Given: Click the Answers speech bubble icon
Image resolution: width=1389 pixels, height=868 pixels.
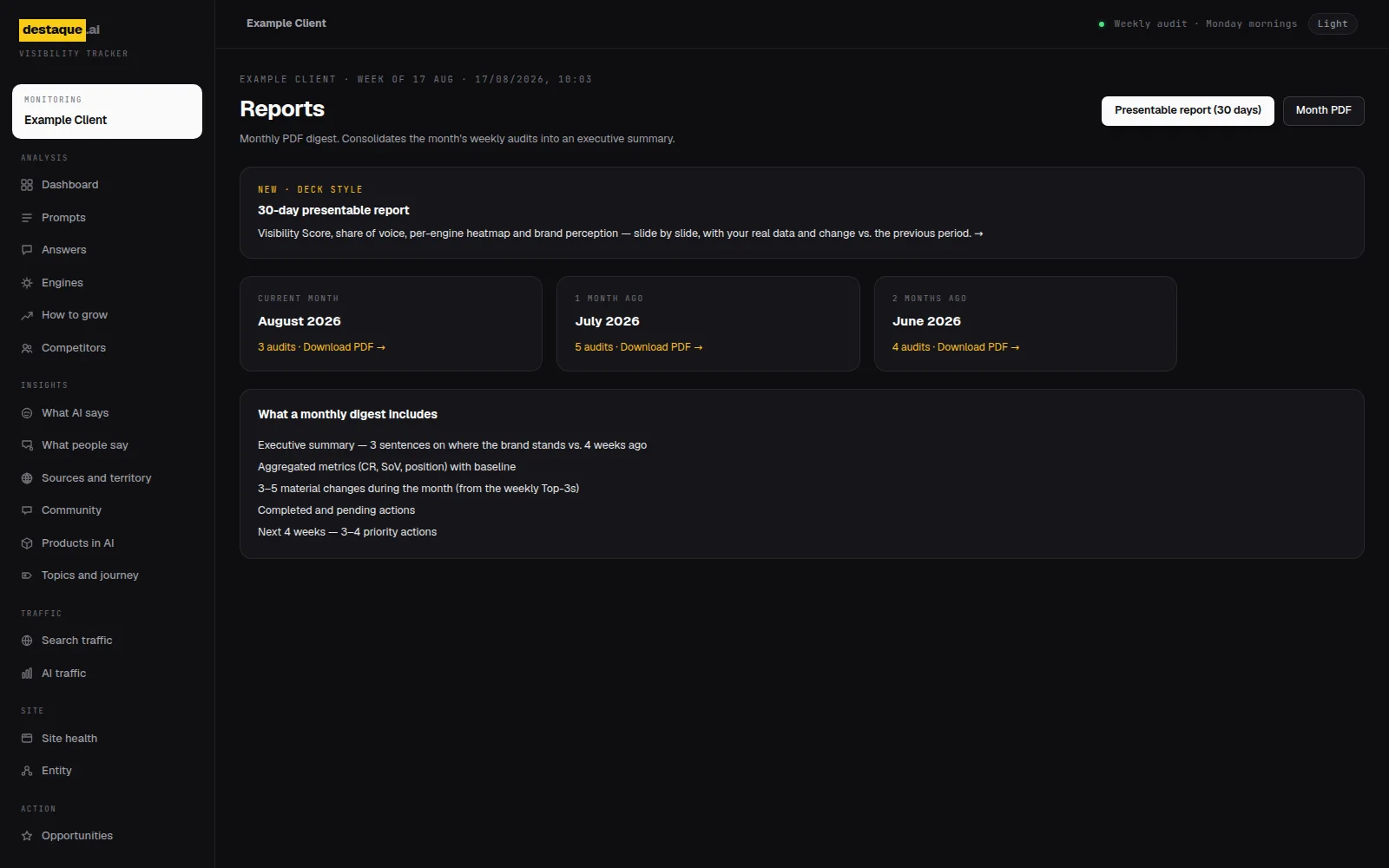Looking at the screenshot, I should [27, 250].
